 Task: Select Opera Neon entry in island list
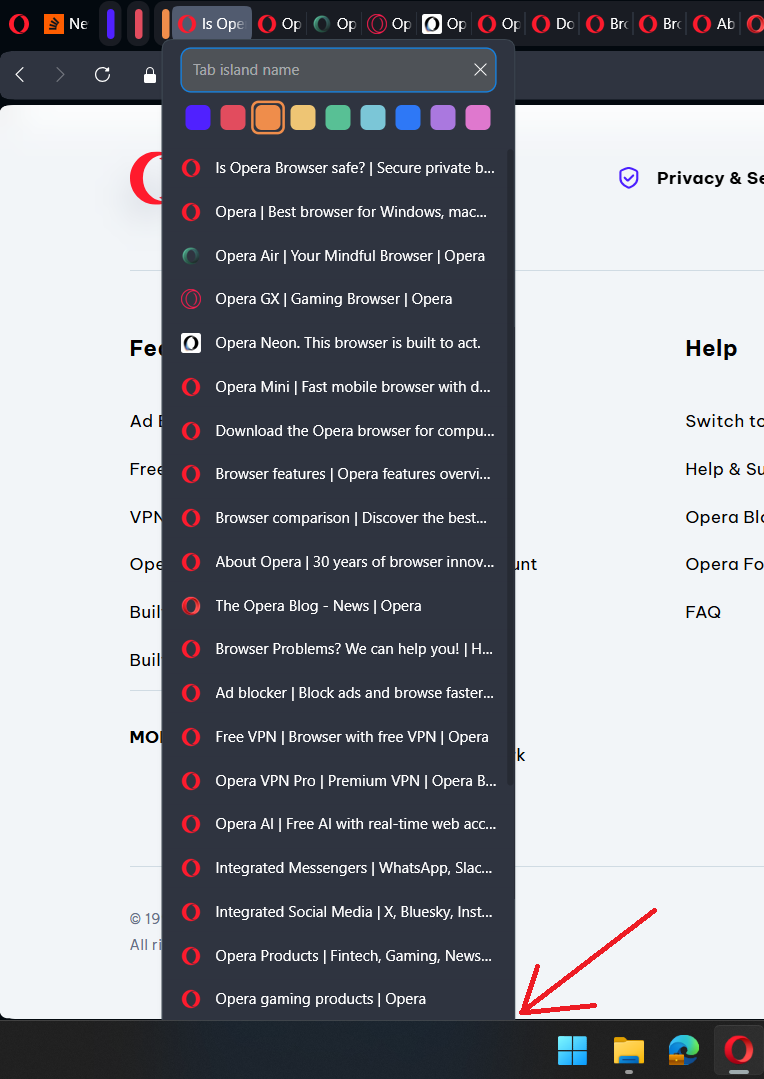(x=347, y=343)
